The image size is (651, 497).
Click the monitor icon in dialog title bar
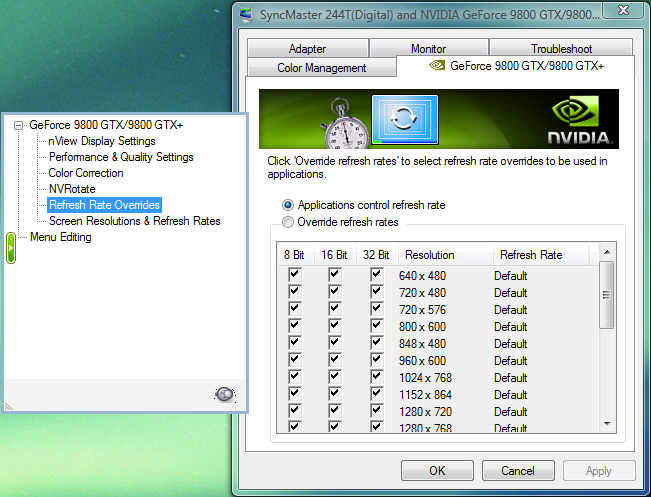coord(246,15)
